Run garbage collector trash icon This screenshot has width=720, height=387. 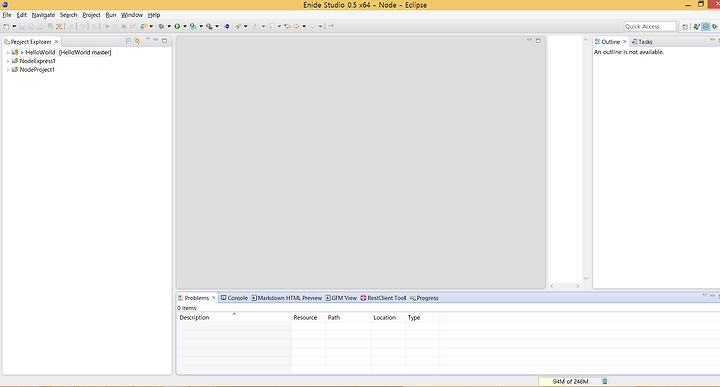[x=605, y=381]
